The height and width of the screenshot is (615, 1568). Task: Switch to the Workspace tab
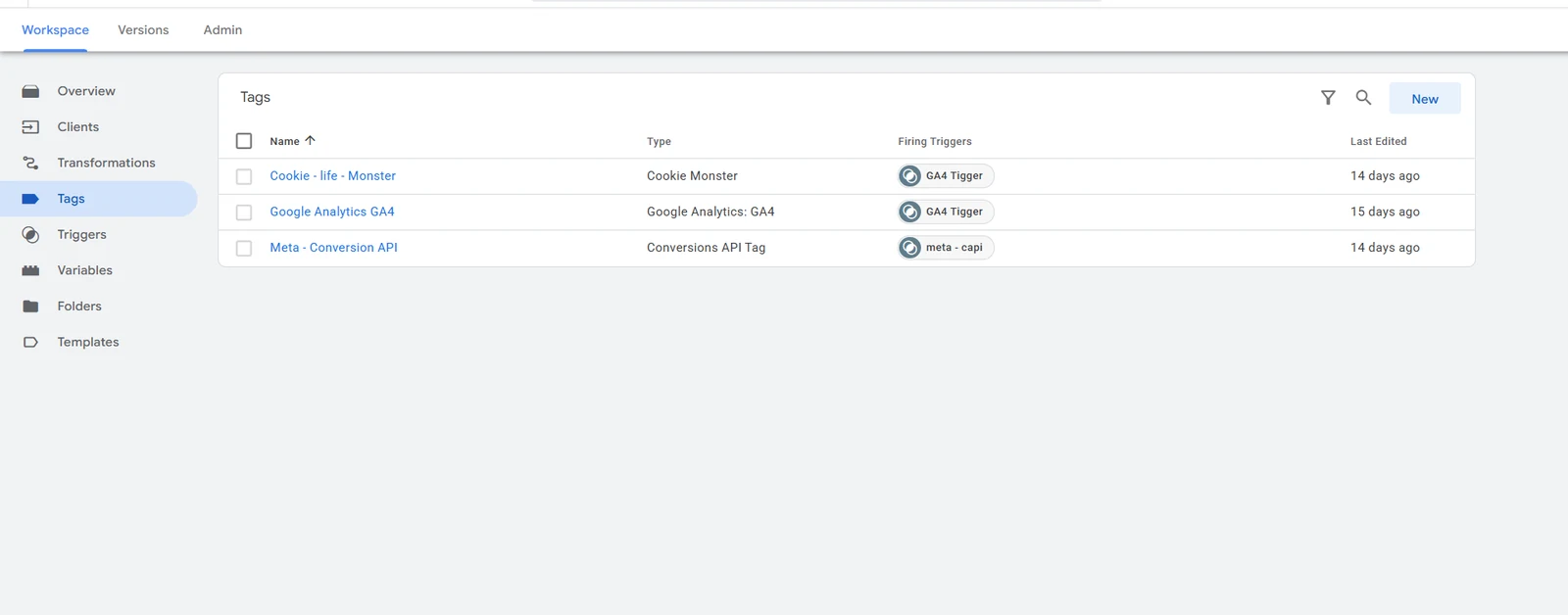tap(55, 30)
